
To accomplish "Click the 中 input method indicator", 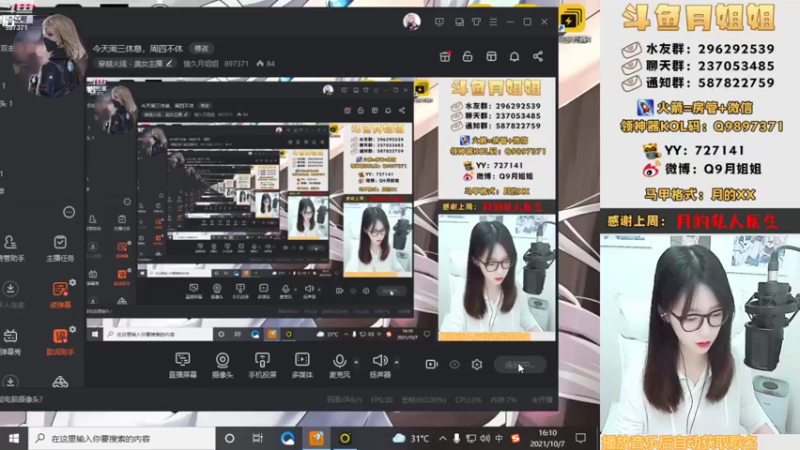I will (499, 438).
